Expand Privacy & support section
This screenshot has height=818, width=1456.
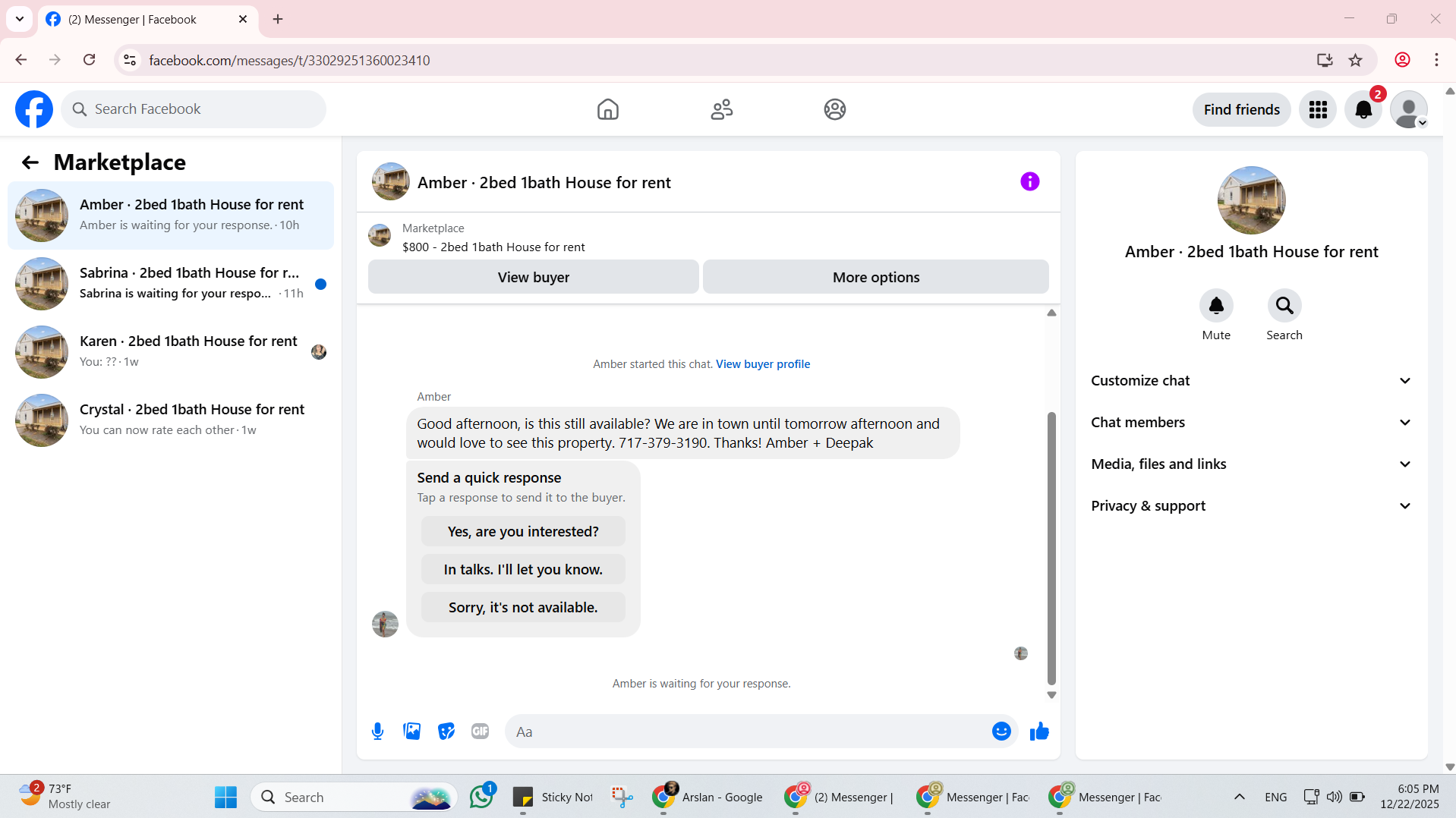[x=1251, y=506]
